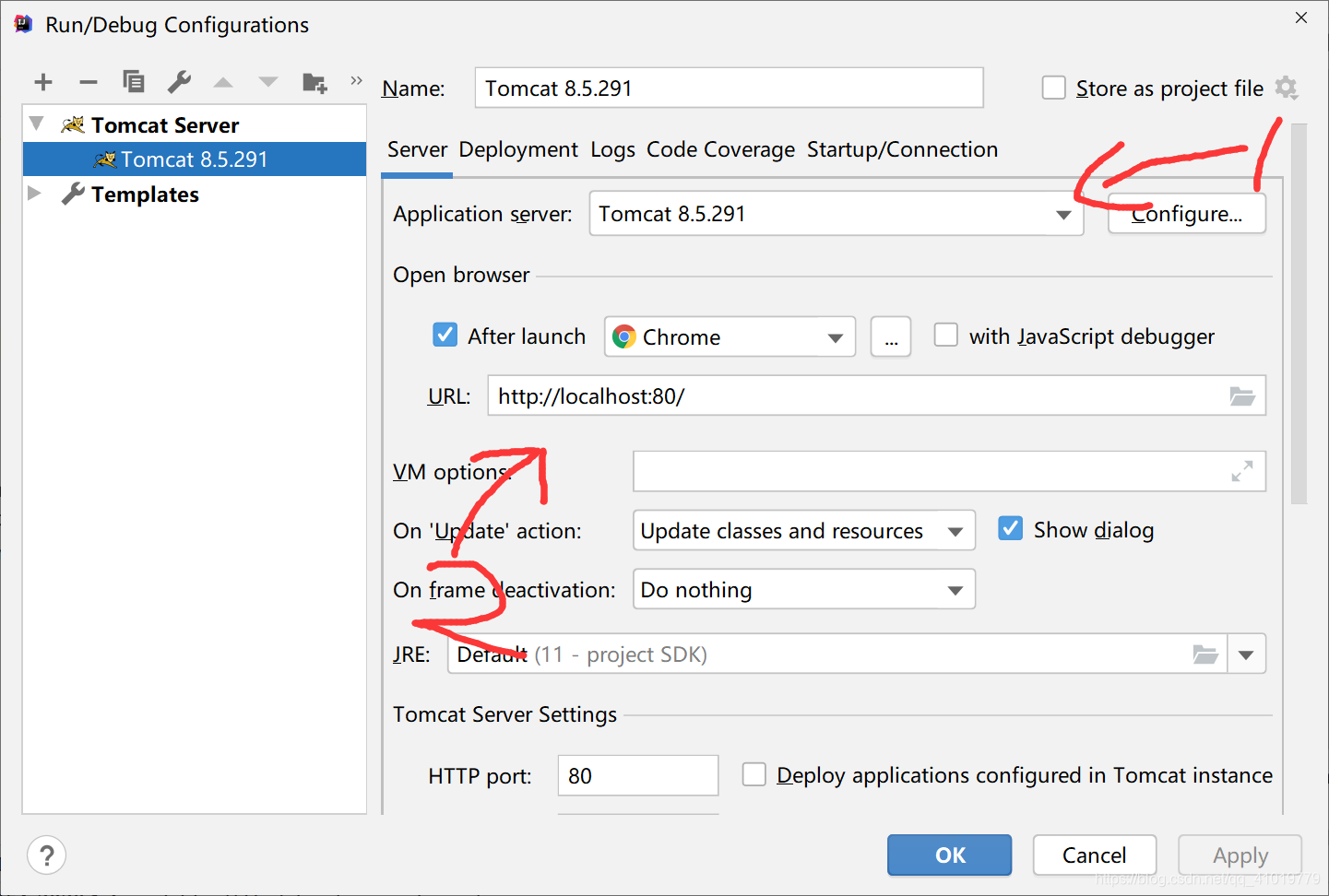Open Chrome browser selection dropdown
This screenshot has height=896, width=1329.
[x=730, y=336]
